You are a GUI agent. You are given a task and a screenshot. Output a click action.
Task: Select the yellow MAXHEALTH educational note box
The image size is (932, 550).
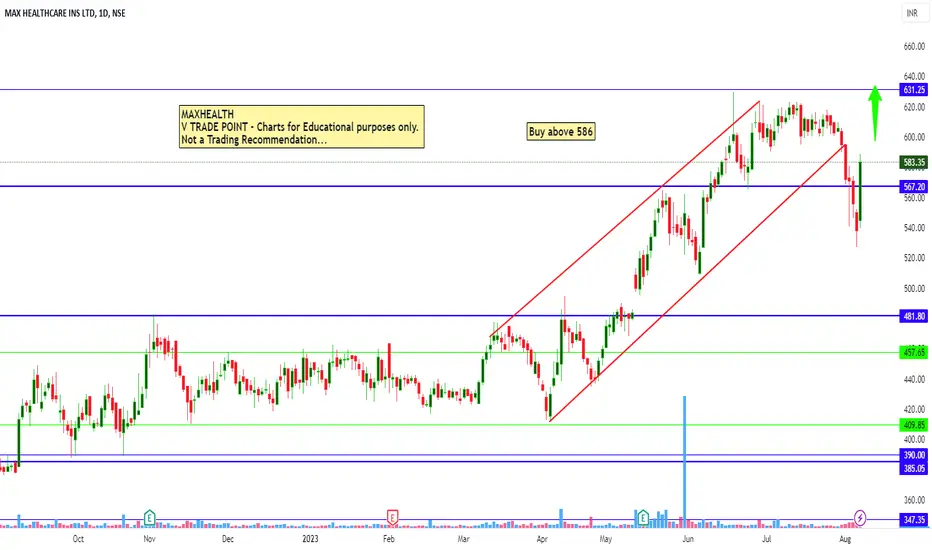[x=301, y=127]
